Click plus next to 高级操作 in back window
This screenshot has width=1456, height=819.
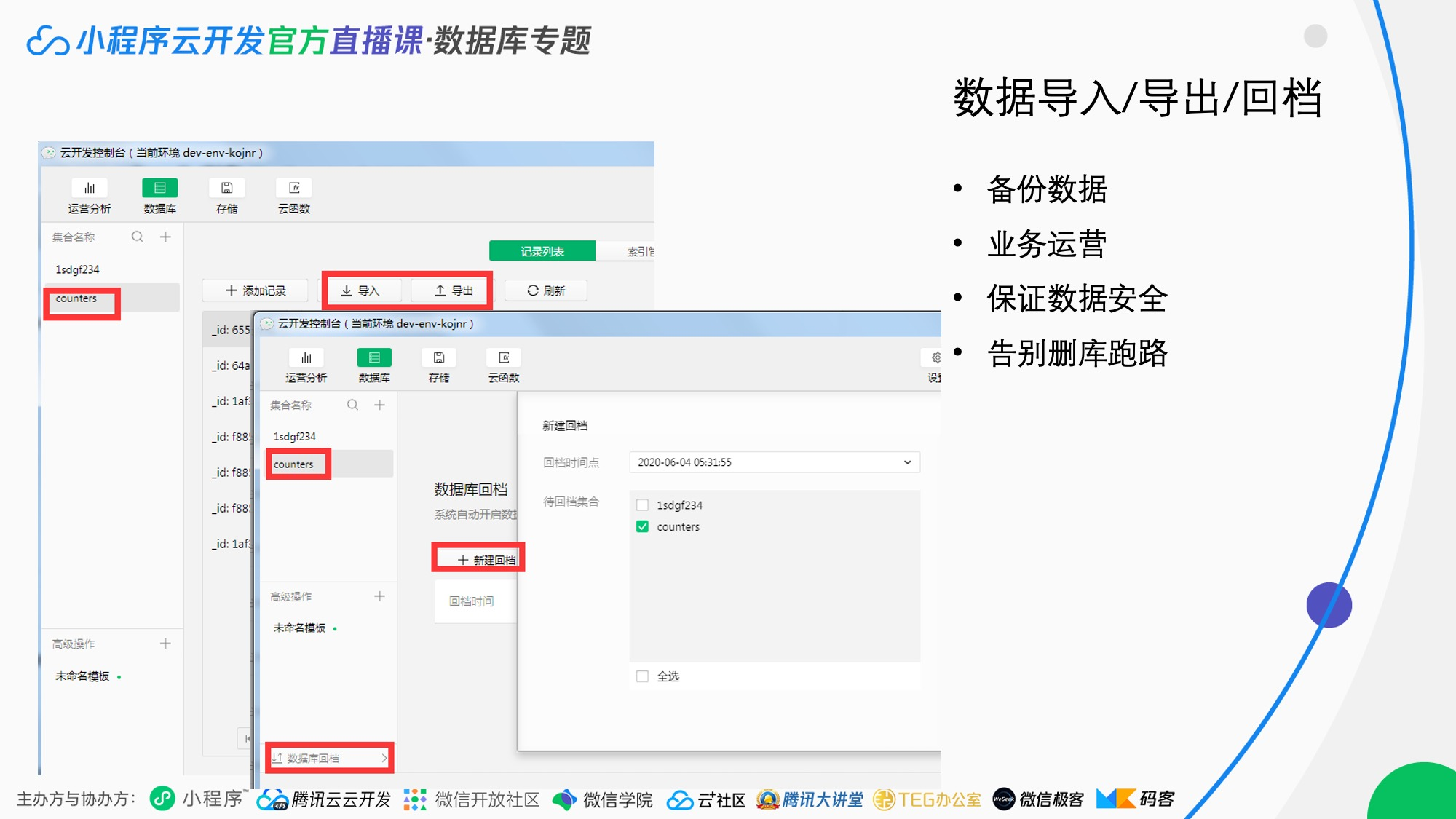point(165,644)
